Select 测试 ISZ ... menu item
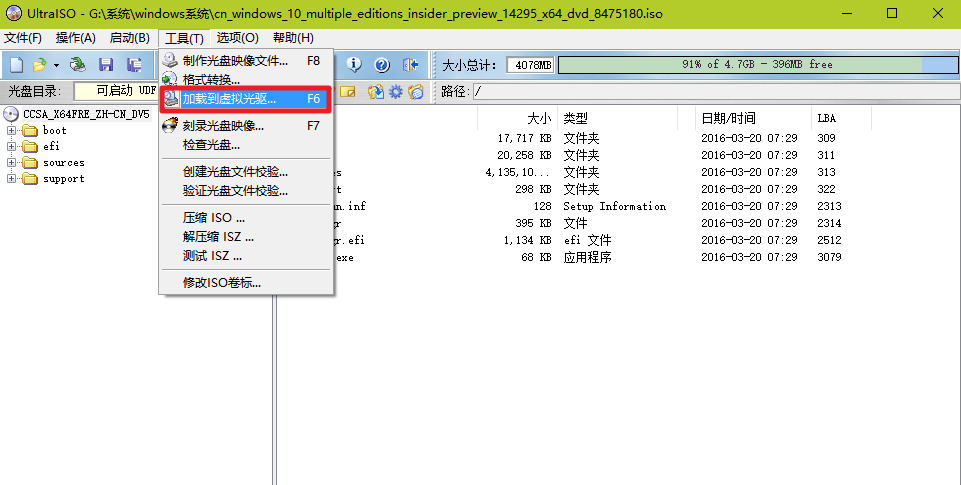Screen dimensions: 961x485 coord(246,256)
